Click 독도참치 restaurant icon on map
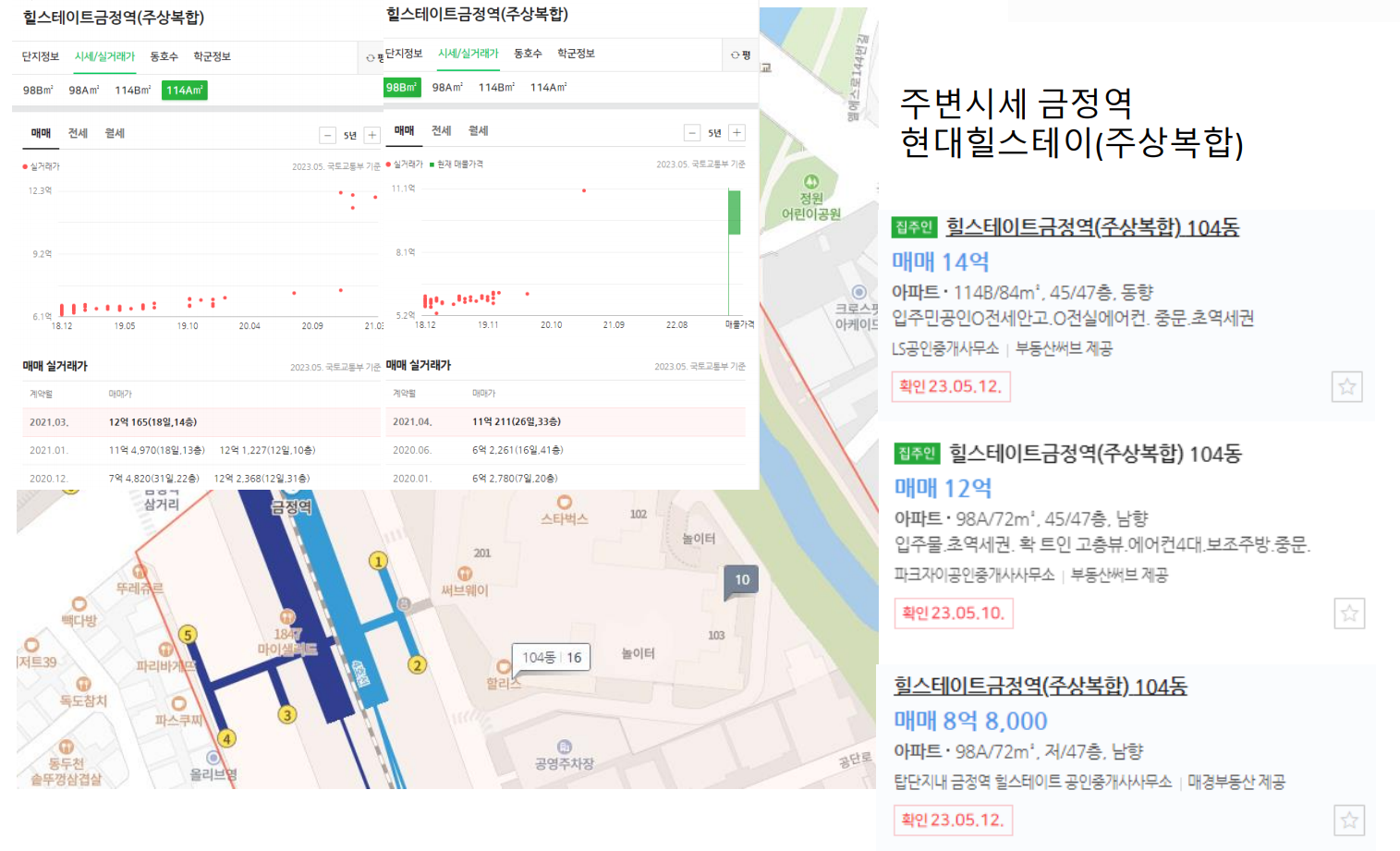The image size is (1400, 851). 83,684
